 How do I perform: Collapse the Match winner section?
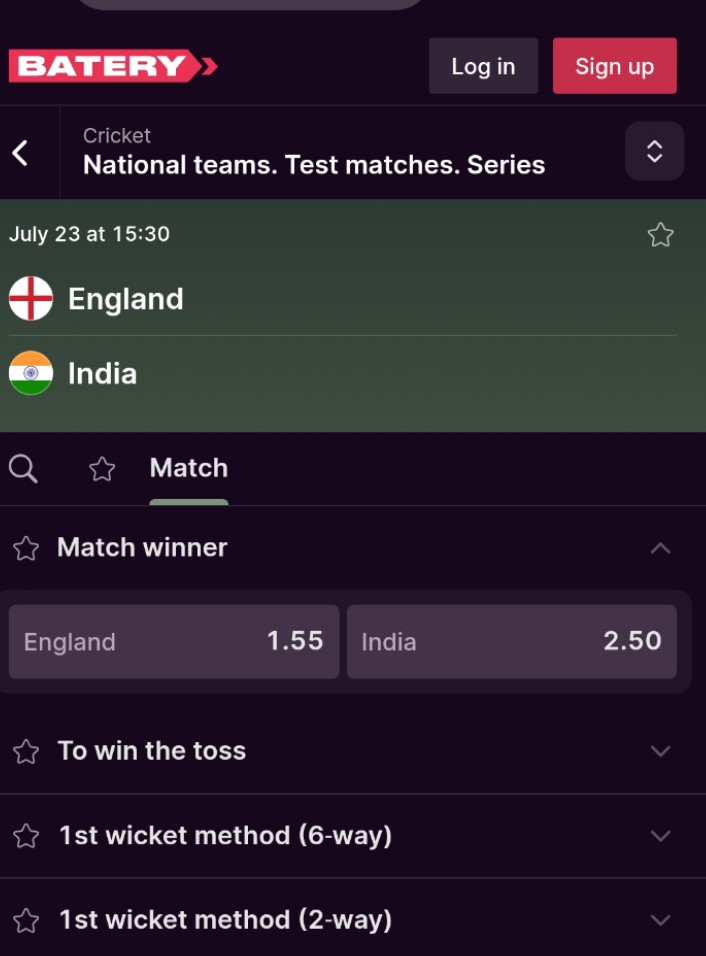point(659,548)
